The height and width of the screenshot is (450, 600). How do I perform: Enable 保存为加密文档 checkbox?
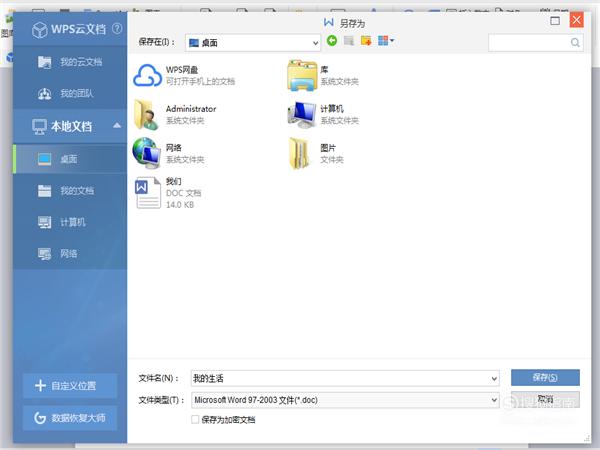[x=195, y=419]
